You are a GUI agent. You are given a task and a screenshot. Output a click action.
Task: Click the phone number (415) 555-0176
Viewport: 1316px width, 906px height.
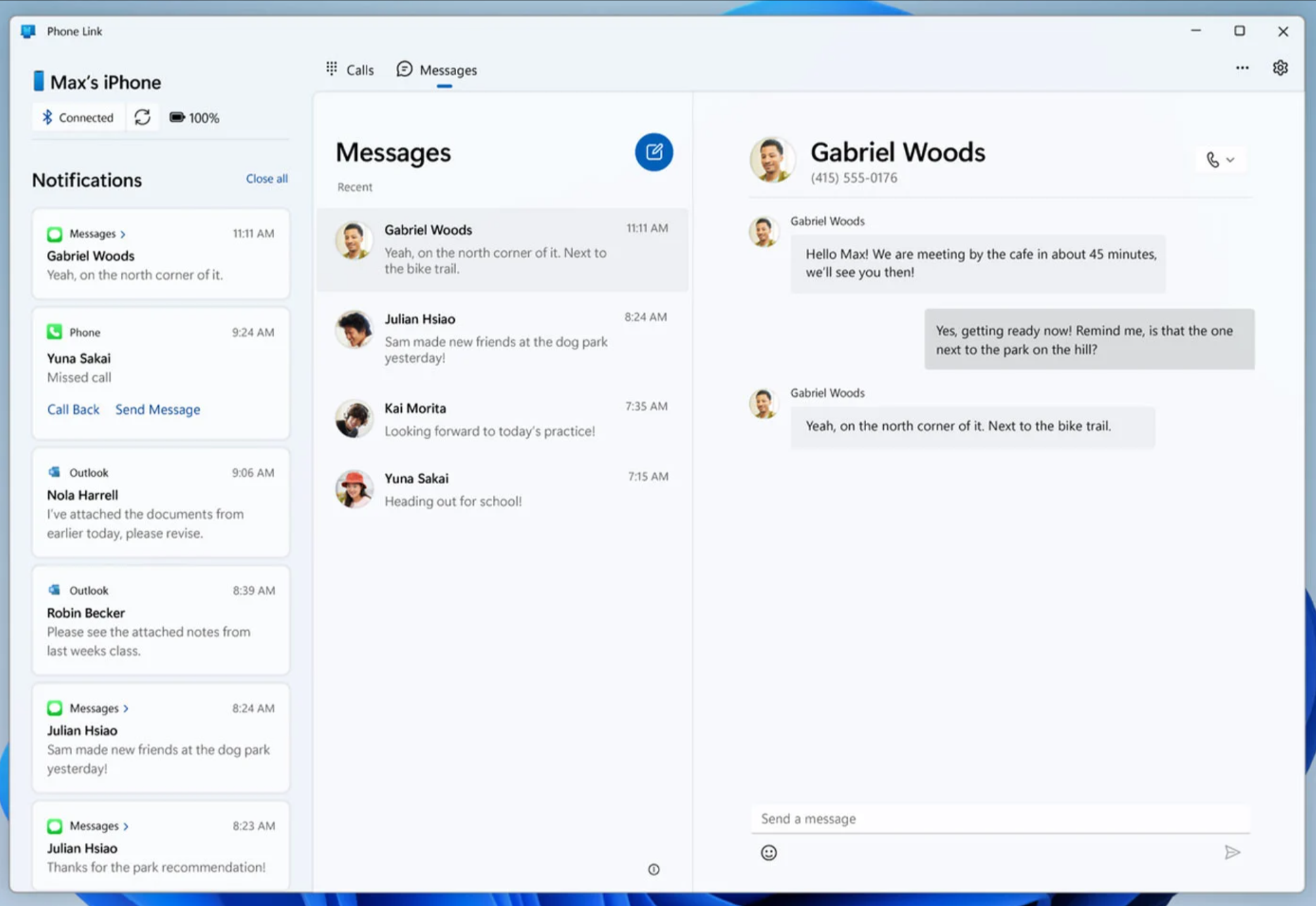point(854,178)
